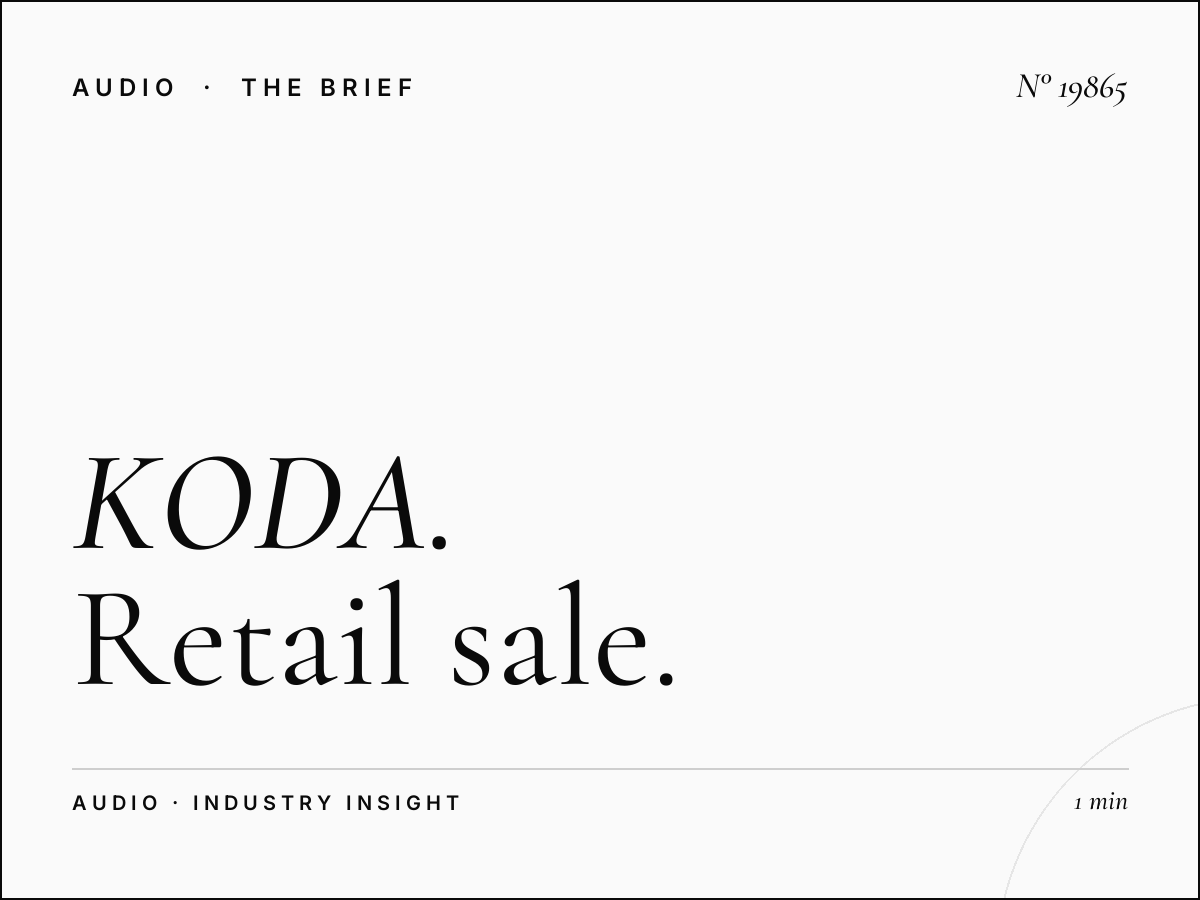Click the Nº symbol at top right

pos(1034,87)
